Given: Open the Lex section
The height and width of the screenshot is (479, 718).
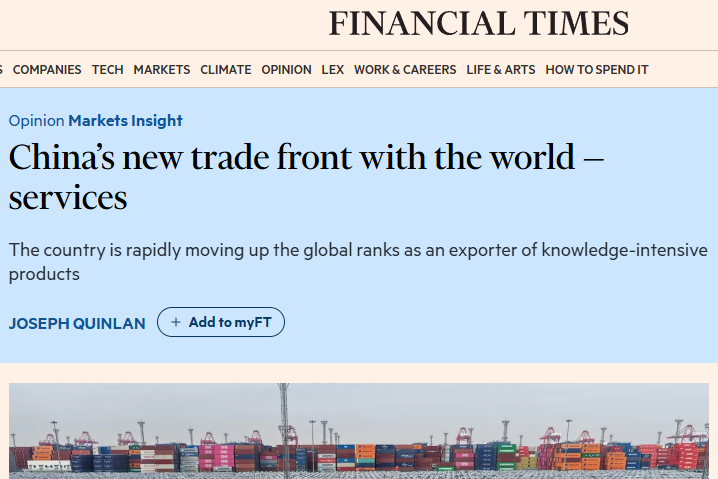Looking at the screenshot, I should click(x=333, y=70).
